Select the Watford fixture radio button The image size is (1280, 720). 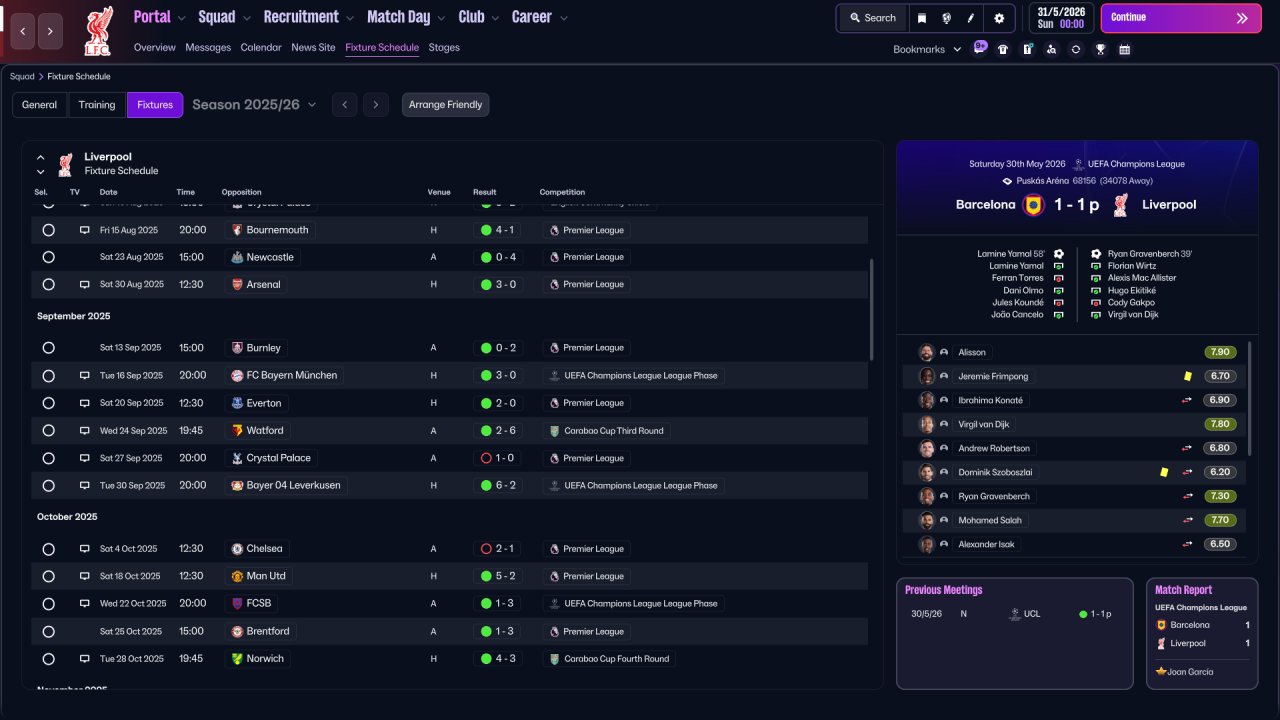coord(48,431)
